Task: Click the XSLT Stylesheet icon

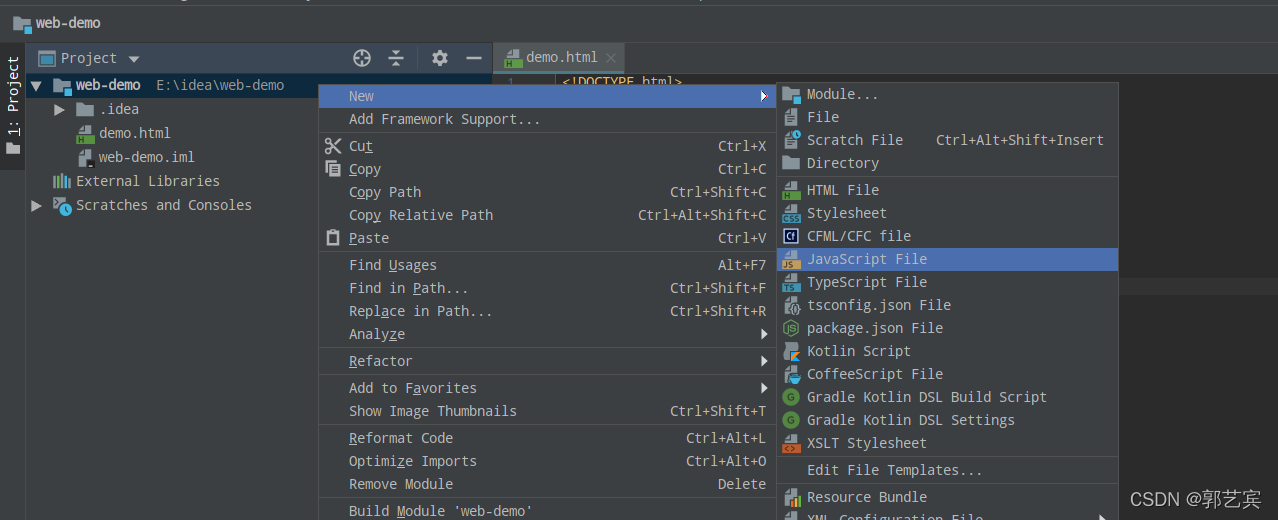Action: [x=791, y=443]
